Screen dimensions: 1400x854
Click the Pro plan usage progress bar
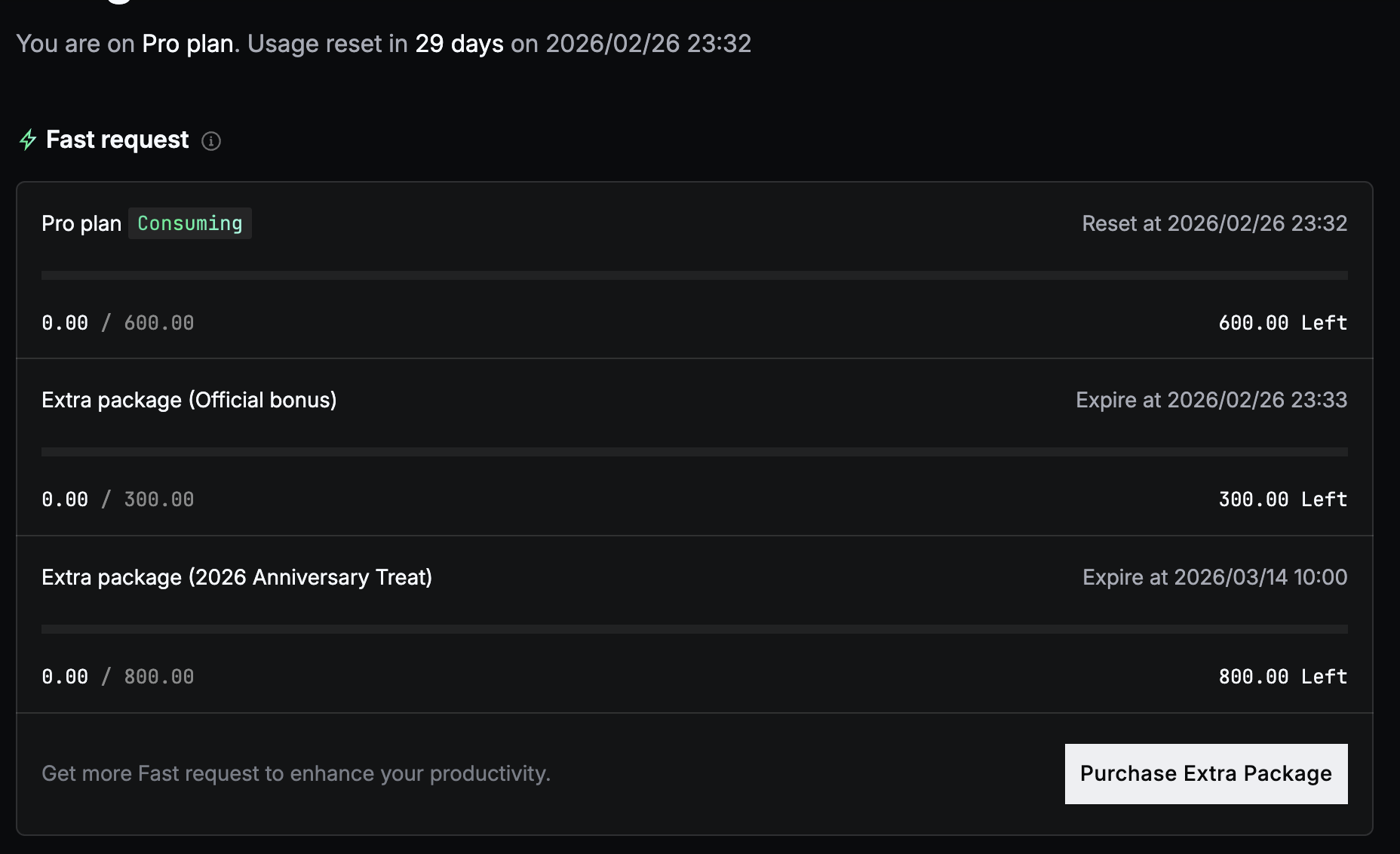[694, 275]
